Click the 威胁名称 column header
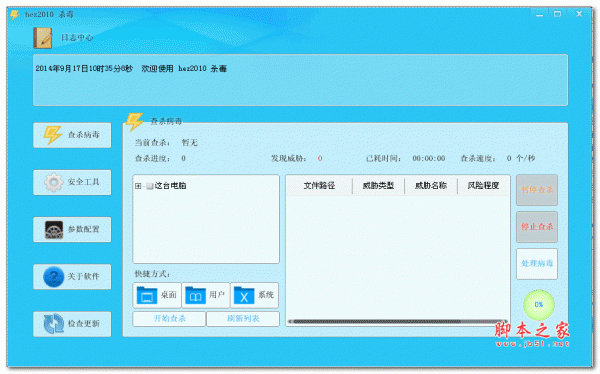Image resolution: width=600 pixels, height=374 pixels. (431, 186)
